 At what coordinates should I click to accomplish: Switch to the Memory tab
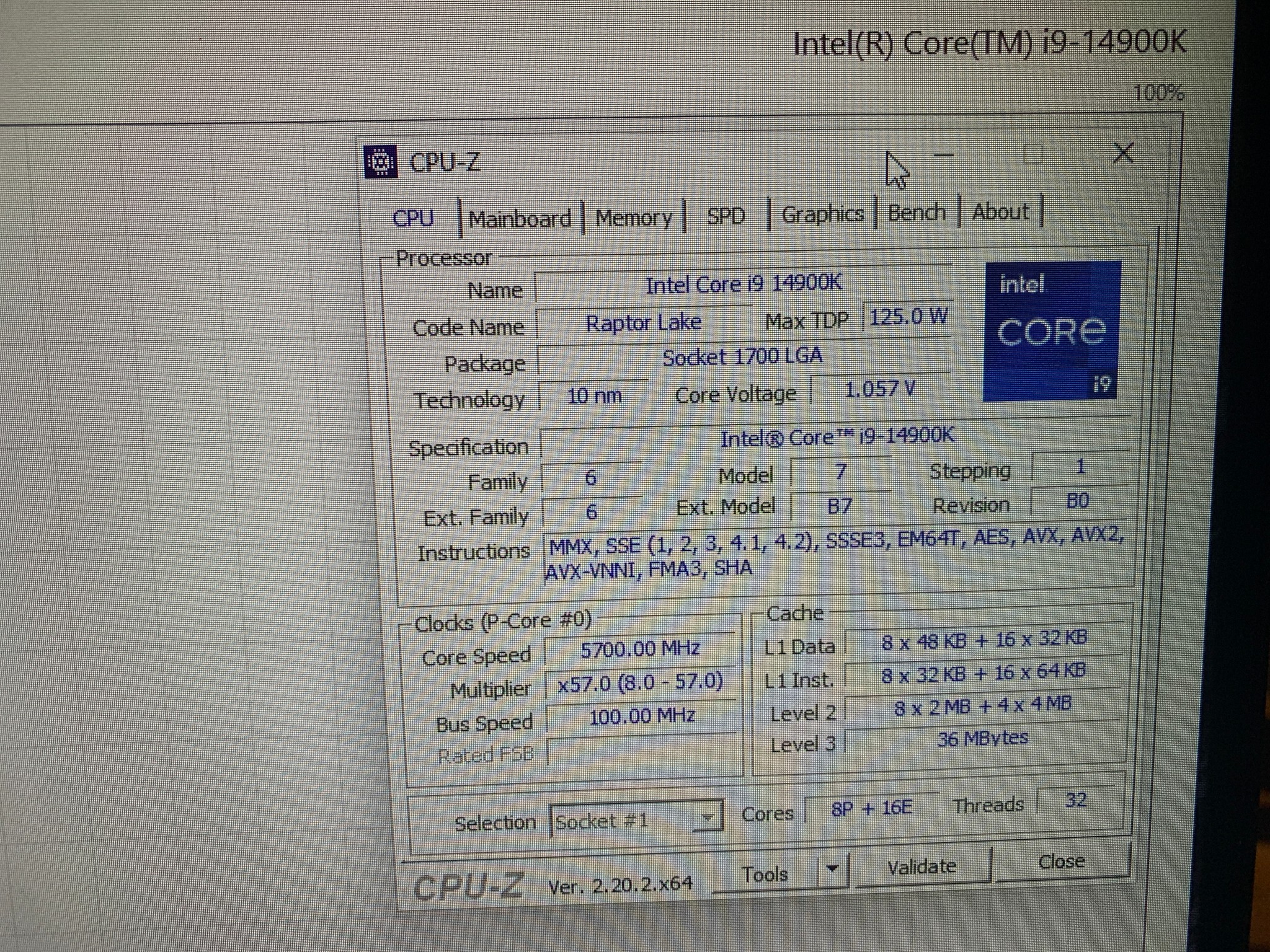[633, 218]
